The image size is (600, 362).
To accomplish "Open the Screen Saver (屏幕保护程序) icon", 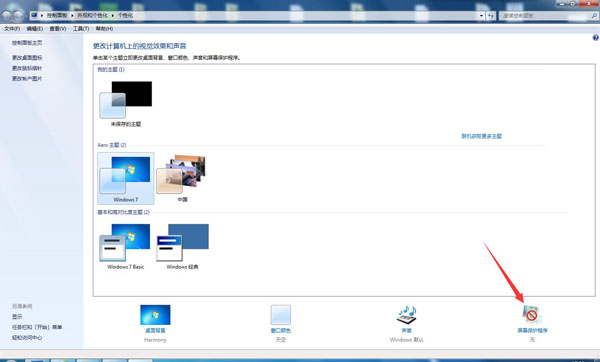I will pyautogui.click(x=532, y=315).
